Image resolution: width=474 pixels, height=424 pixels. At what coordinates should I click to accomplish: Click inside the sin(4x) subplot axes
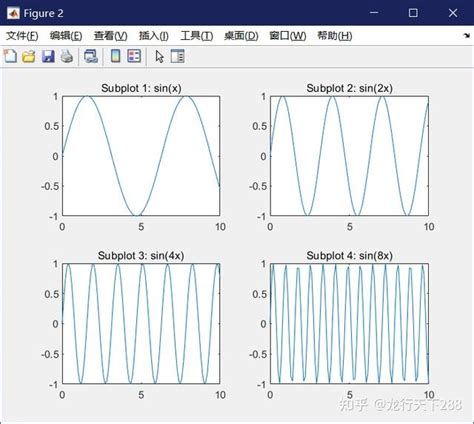141,323
